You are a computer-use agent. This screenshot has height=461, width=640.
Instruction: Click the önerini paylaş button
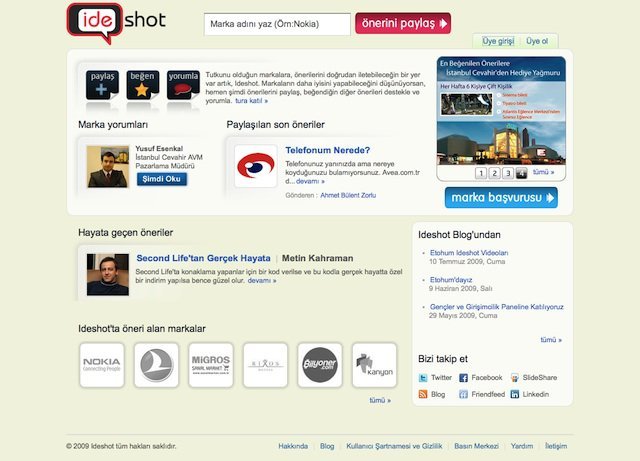(403, 23)
